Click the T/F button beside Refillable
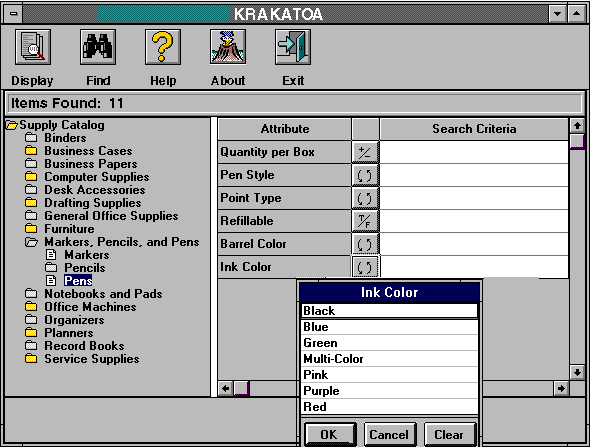 (x=365, y=221)
